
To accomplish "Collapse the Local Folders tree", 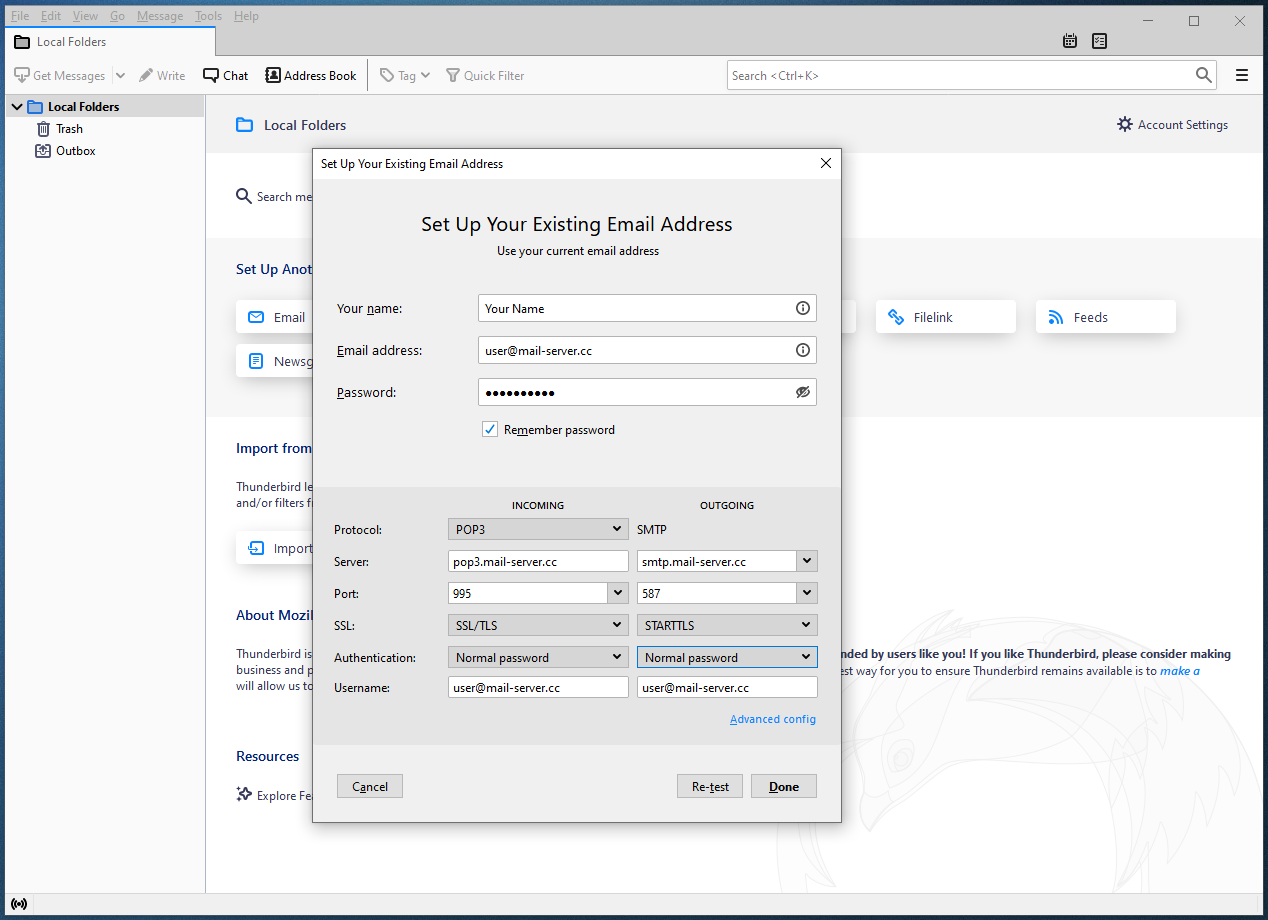I will [17, 107].
